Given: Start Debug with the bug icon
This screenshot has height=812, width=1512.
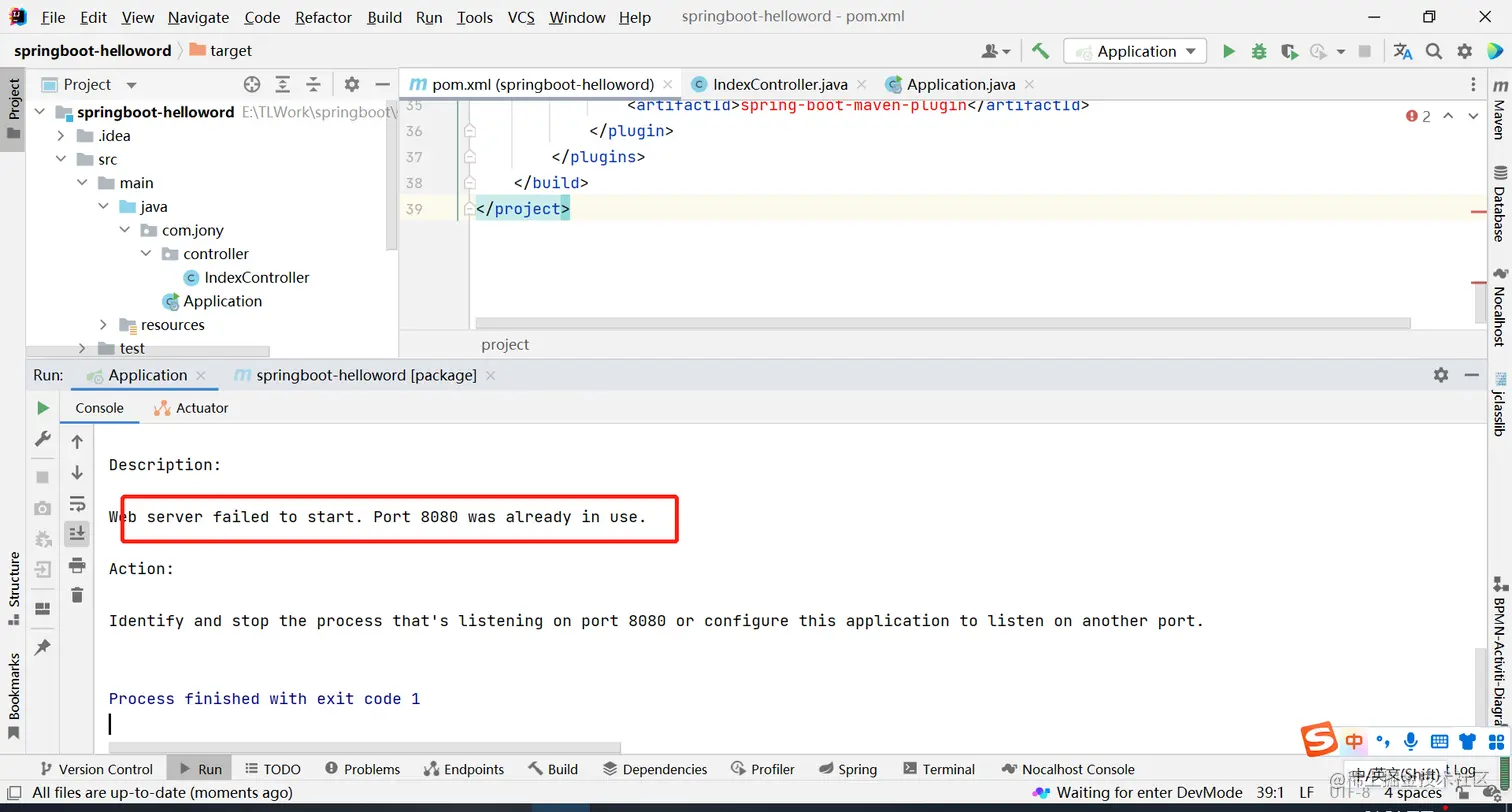Looking at the screenshot, I should click(x=1259, y=51).
